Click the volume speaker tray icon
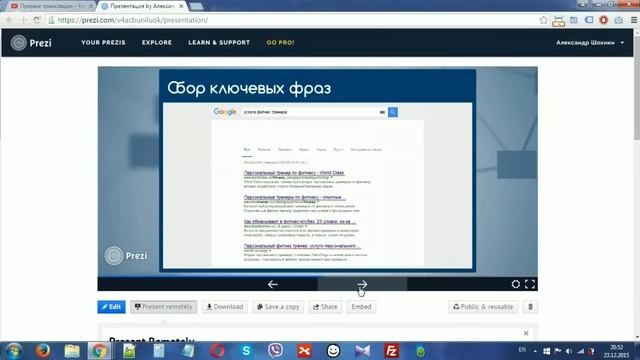640x360 pixels. pos(569,351)
